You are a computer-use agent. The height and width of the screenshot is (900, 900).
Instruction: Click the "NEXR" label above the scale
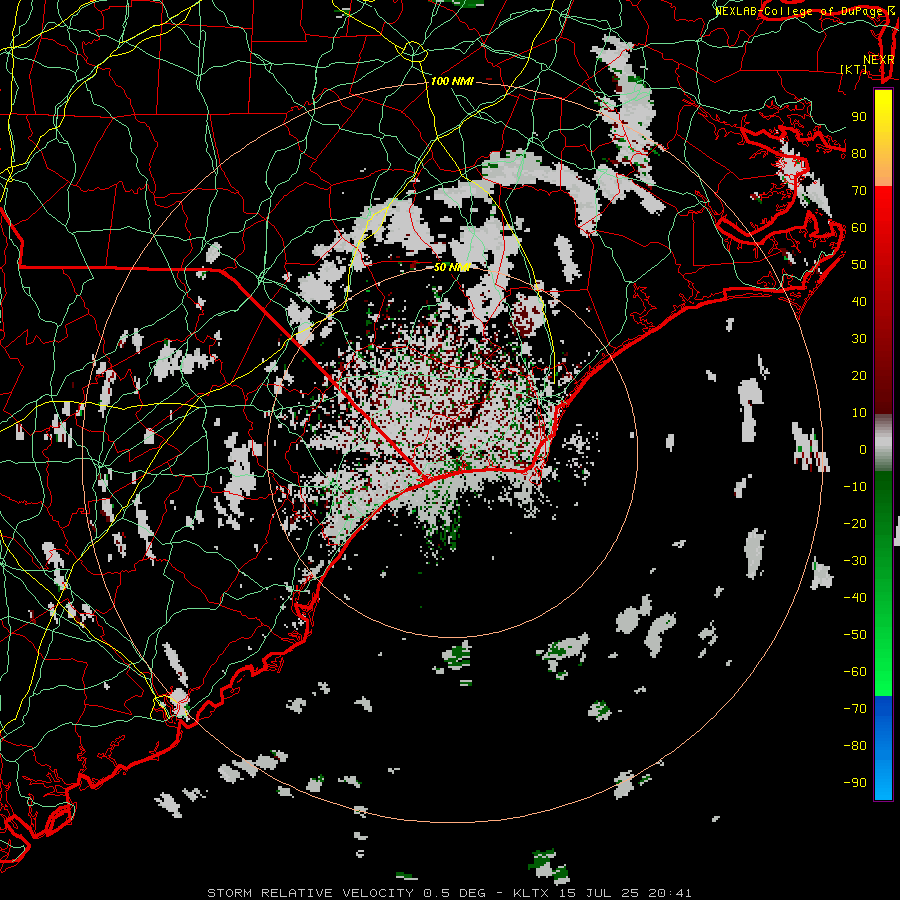click(878, 60)
